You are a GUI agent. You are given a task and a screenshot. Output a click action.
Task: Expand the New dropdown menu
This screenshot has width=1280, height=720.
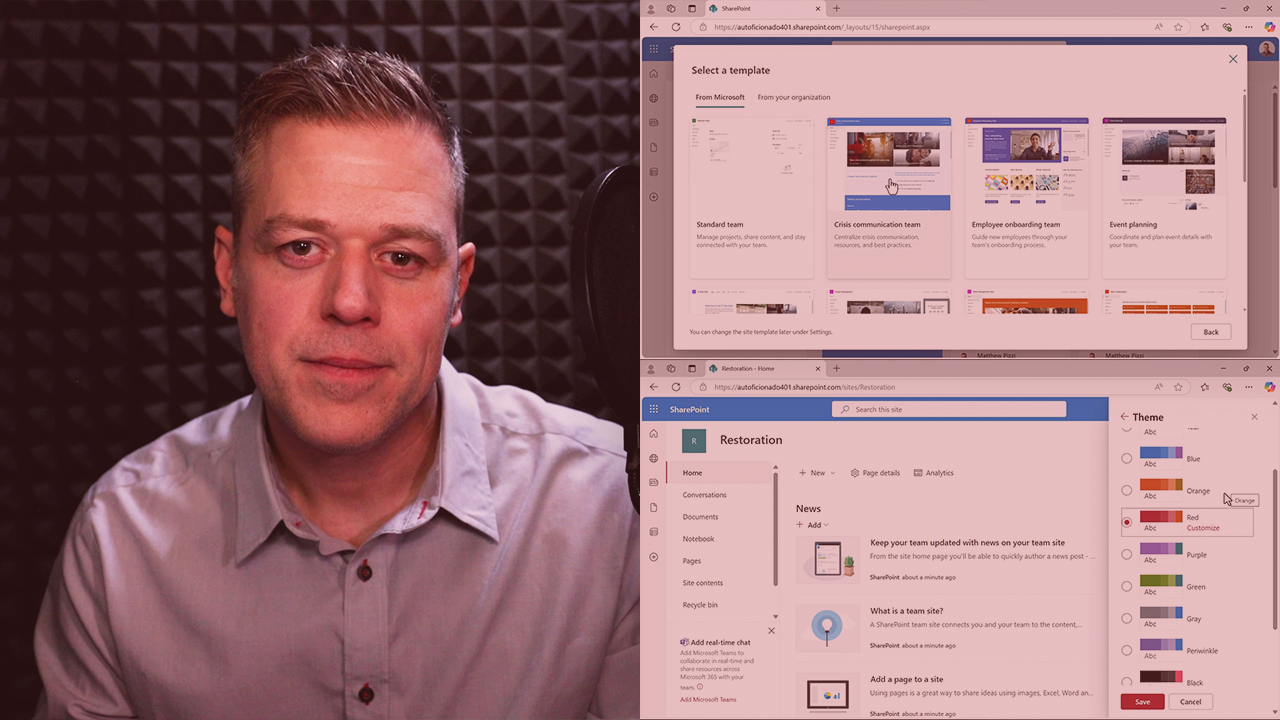pyautogui.click(x=817, y=473)
